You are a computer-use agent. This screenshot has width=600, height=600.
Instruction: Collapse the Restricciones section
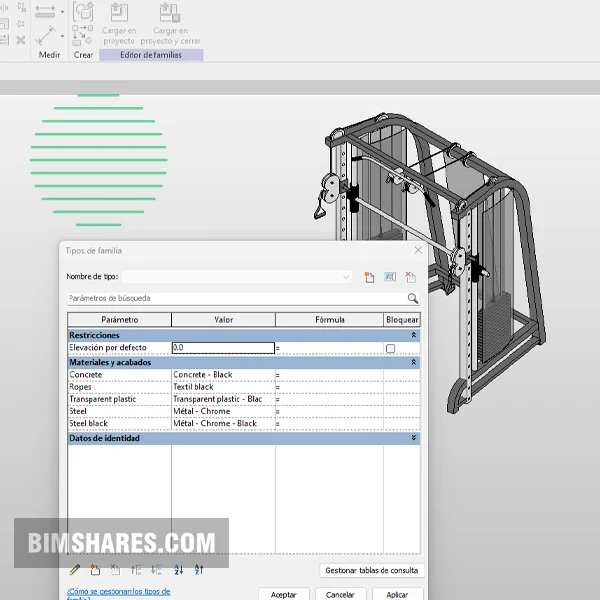[414, 335]
